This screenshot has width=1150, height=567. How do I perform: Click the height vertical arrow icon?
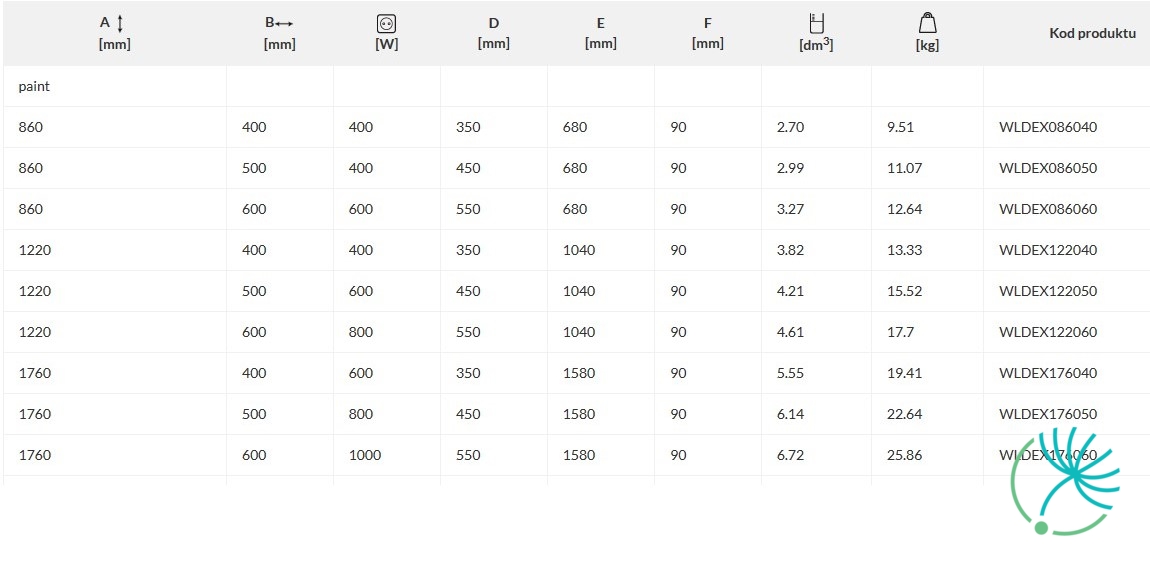point(120,23)
